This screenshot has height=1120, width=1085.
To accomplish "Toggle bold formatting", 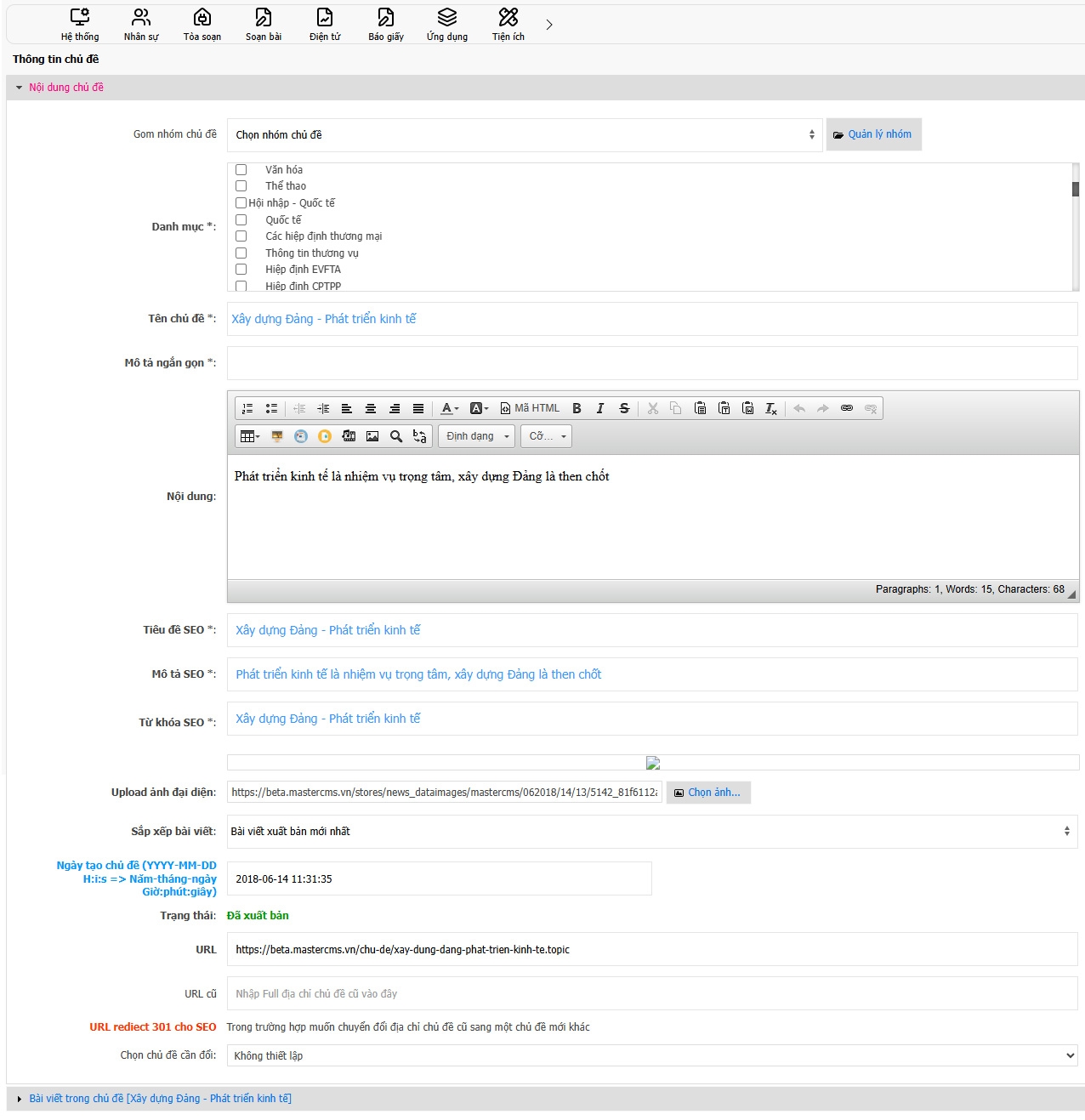I will coord(577,409).
